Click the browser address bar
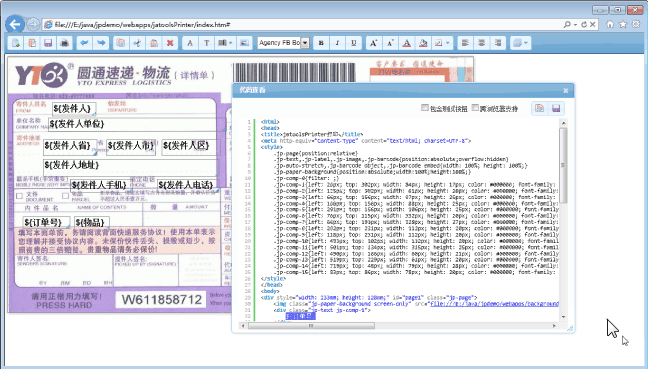 click(302, 25)
